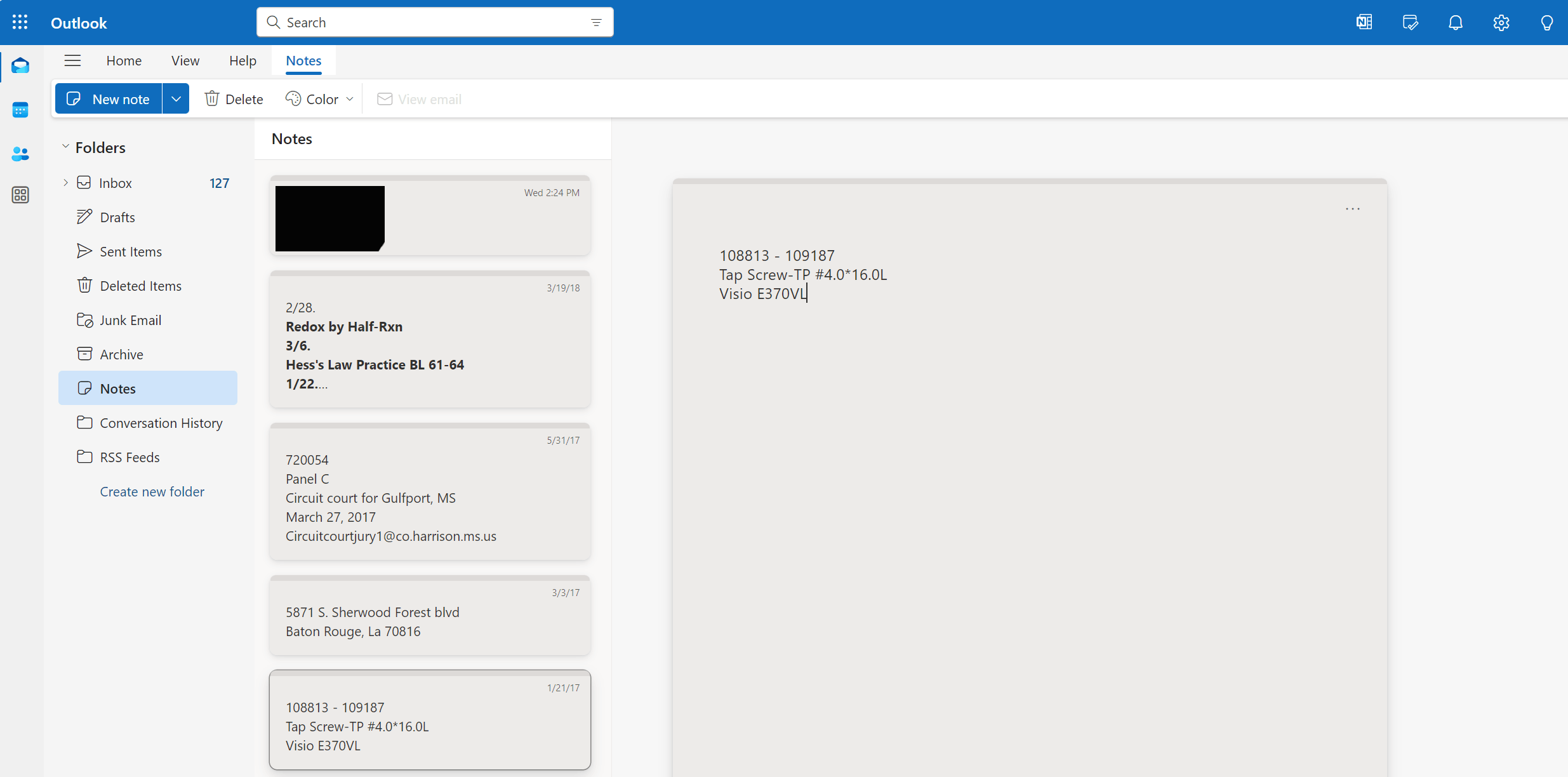
Task: Select the Notes folder
Action: (x=148, y=388)
